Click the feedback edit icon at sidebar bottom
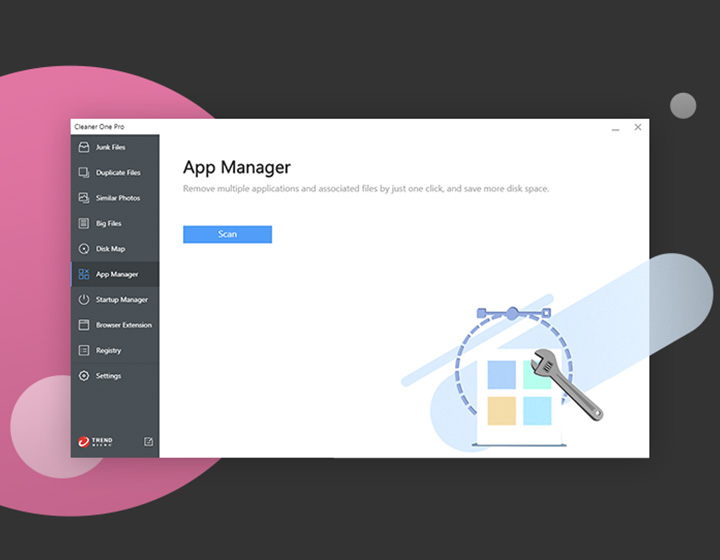 [x=149, y=441]
